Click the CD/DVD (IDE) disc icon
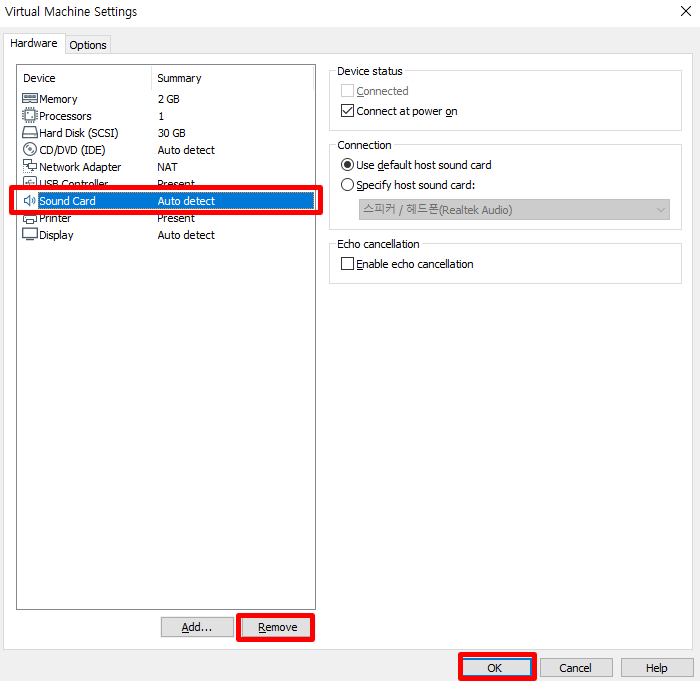This screenshot has height=681, width=700. pos(29,149)
